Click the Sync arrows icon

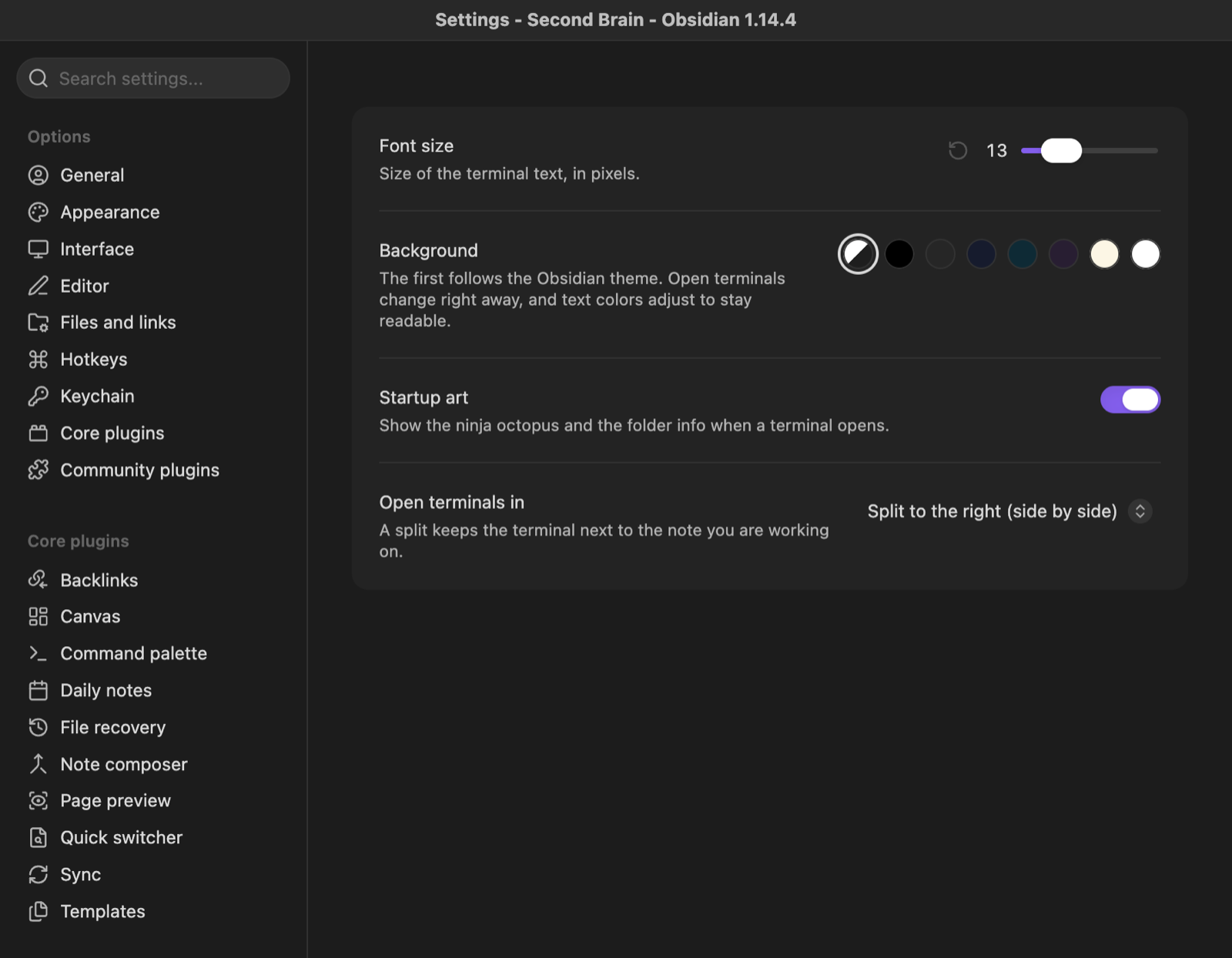[x=38, y=875]
